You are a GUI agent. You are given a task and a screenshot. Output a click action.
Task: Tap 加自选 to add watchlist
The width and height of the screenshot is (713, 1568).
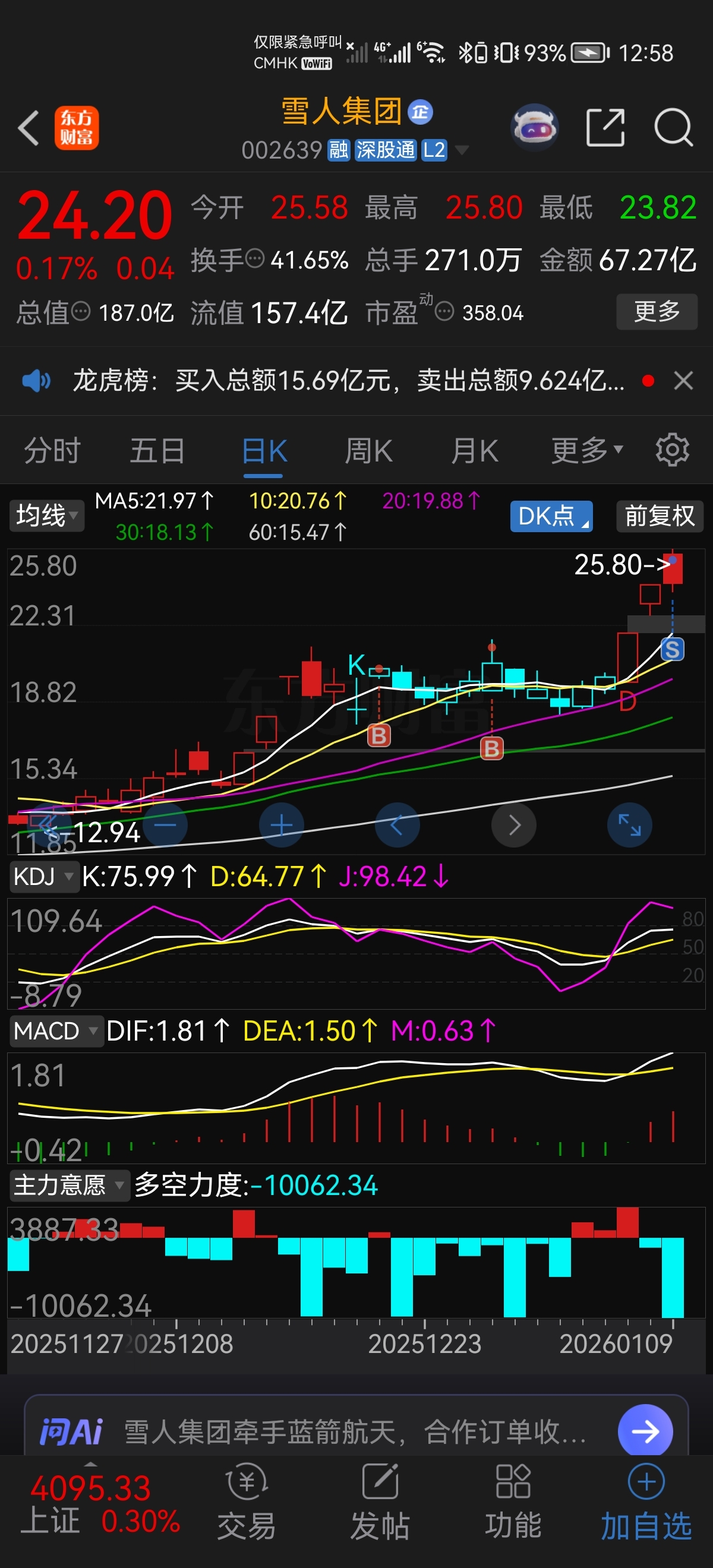[x=646, y=1503]
